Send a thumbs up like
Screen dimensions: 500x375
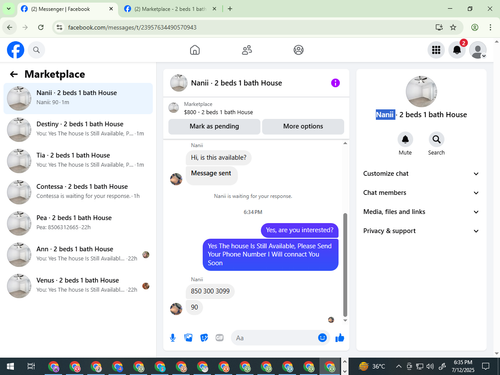click(340, 338)
